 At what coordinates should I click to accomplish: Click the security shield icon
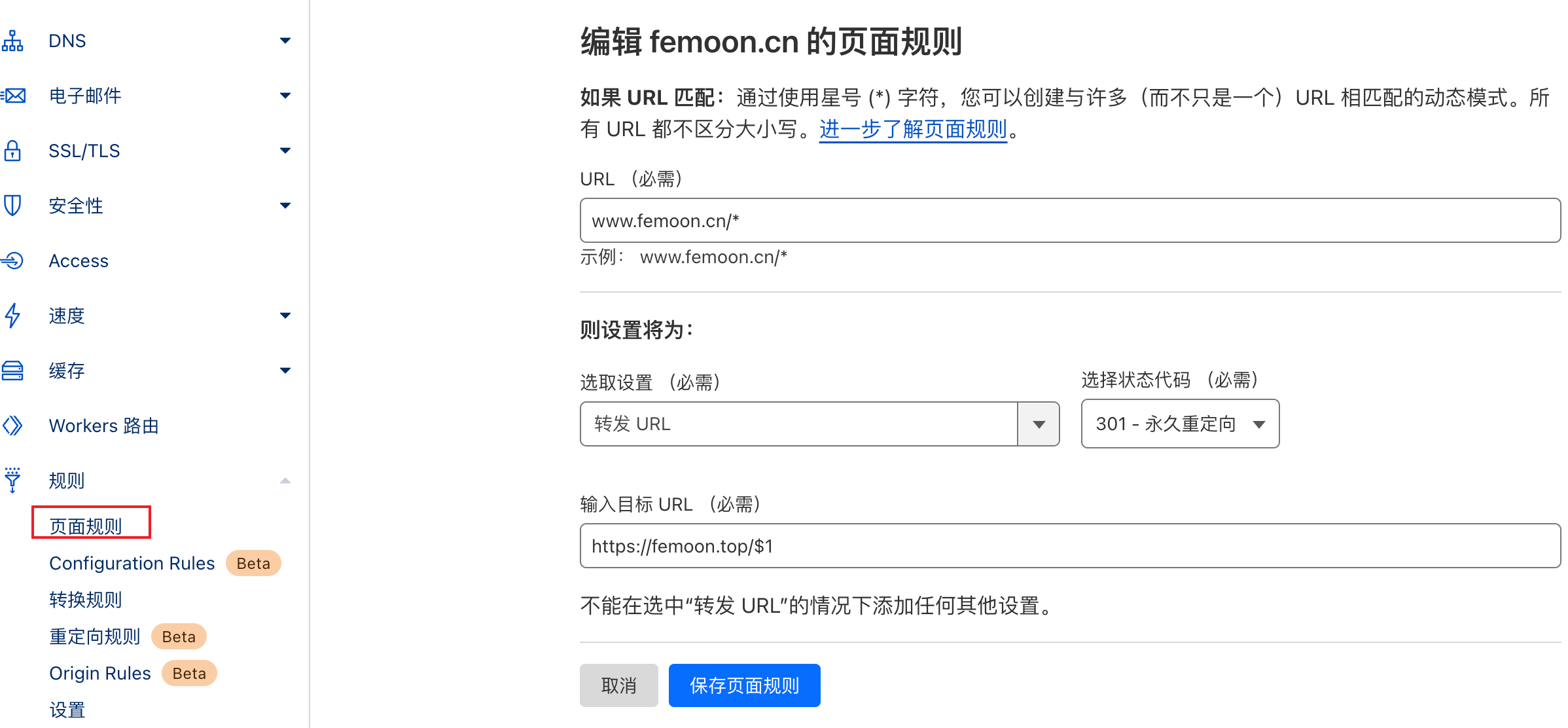pyautogui.click(x=12, y=206)
